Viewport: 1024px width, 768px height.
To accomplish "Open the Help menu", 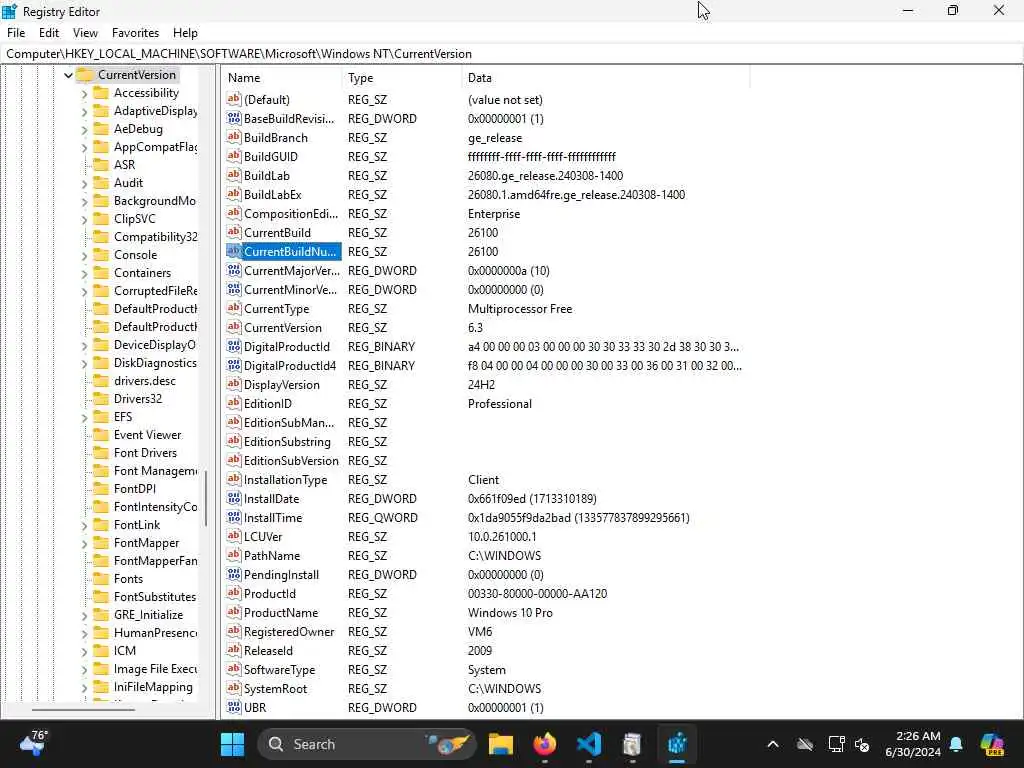I will (185, 33).
